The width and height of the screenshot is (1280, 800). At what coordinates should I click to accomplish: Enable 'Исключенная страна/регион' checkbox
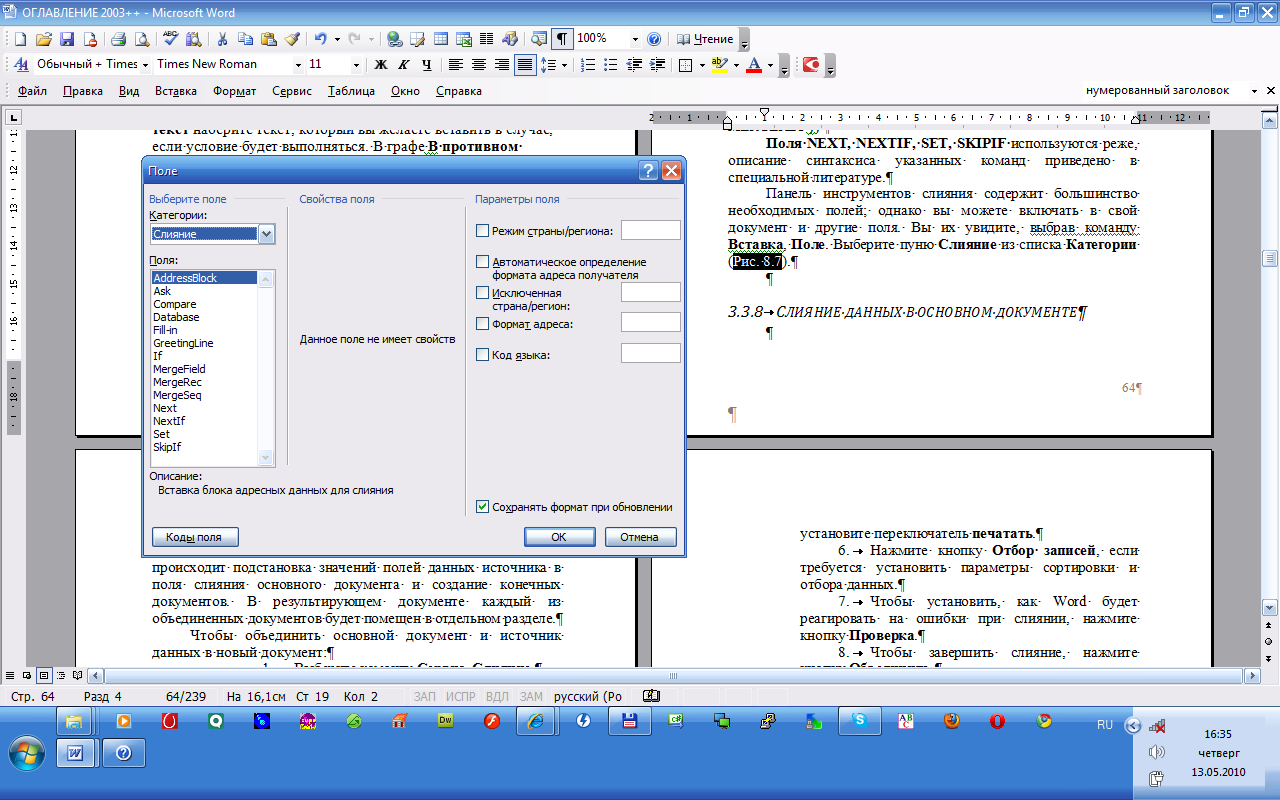483,293
